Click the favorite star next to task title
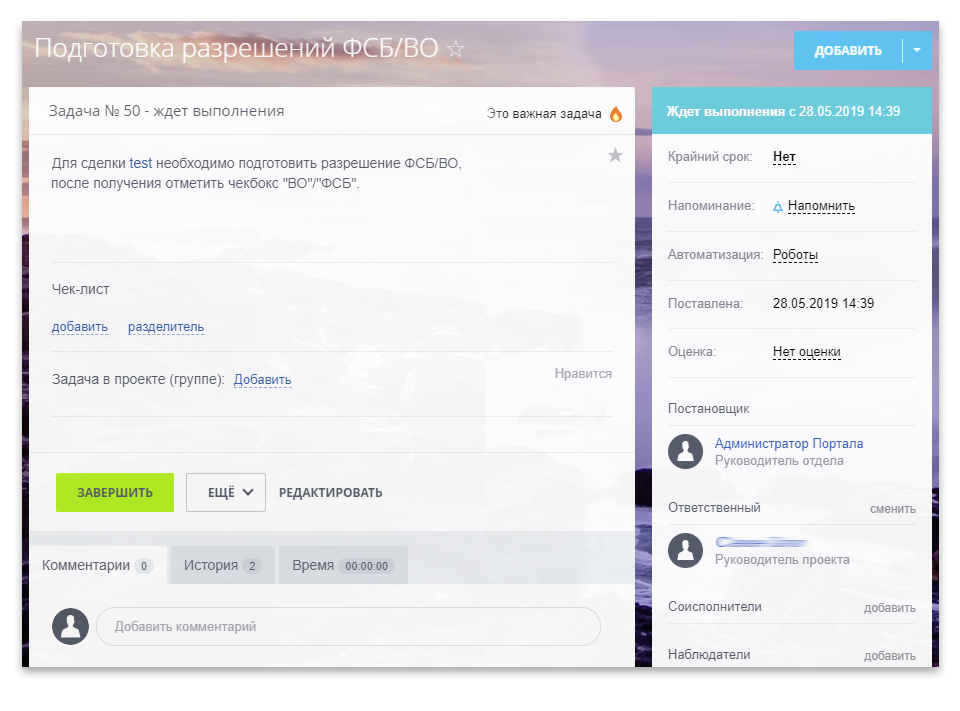 [456, 49]
